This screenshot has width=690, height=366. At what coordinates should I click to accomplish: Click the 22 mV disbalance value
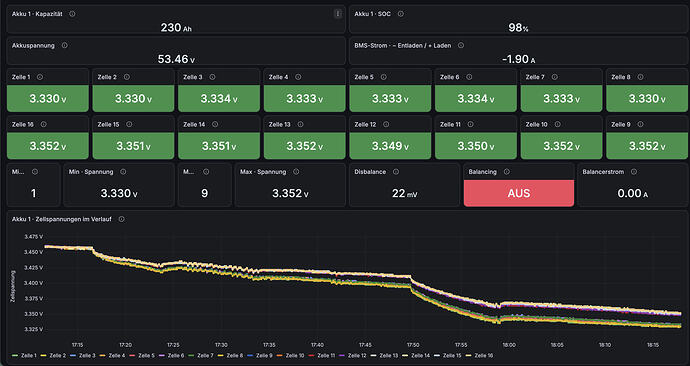(x=404, y=193)
